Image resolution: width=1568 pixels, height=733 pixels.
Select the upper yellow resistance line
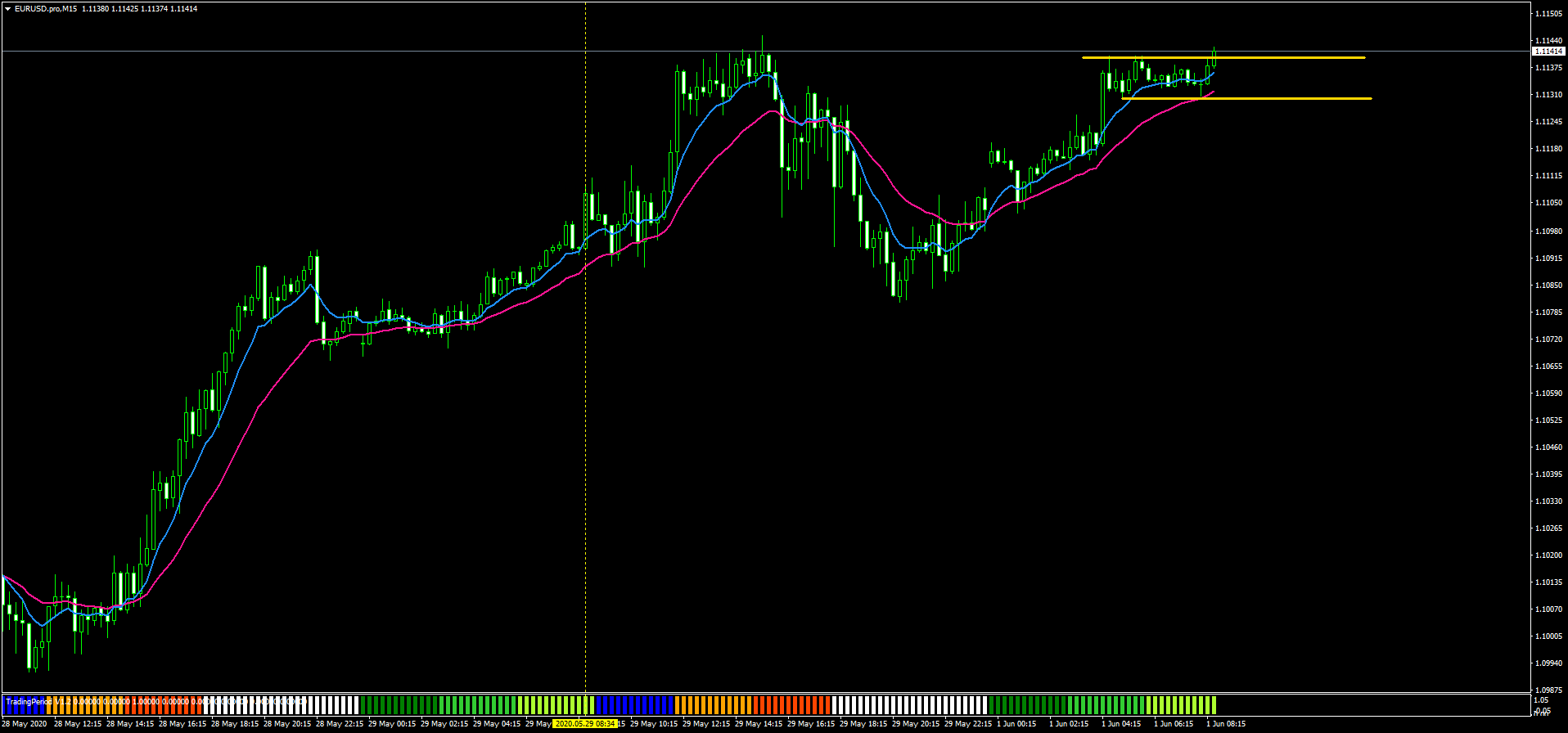pyautogui.click(x=1223, y=57)
